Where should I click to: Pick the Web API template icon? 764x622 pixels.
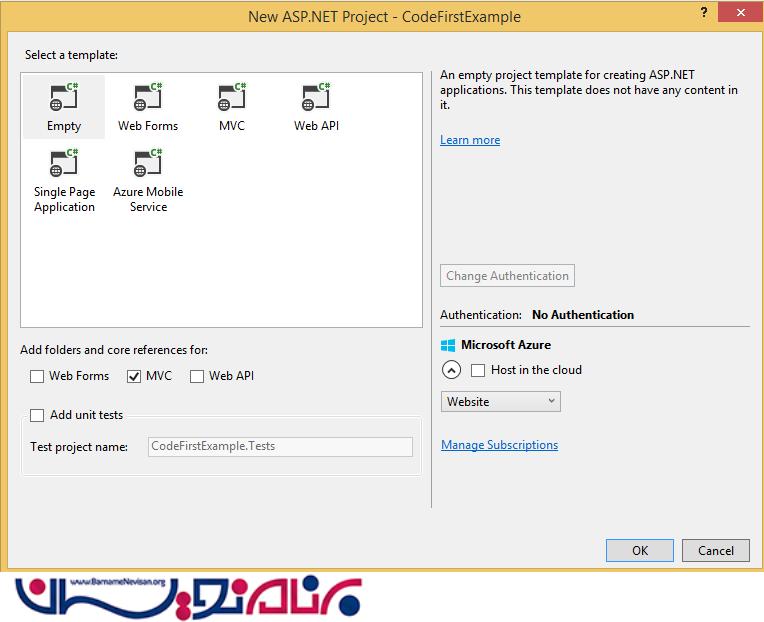316,98
